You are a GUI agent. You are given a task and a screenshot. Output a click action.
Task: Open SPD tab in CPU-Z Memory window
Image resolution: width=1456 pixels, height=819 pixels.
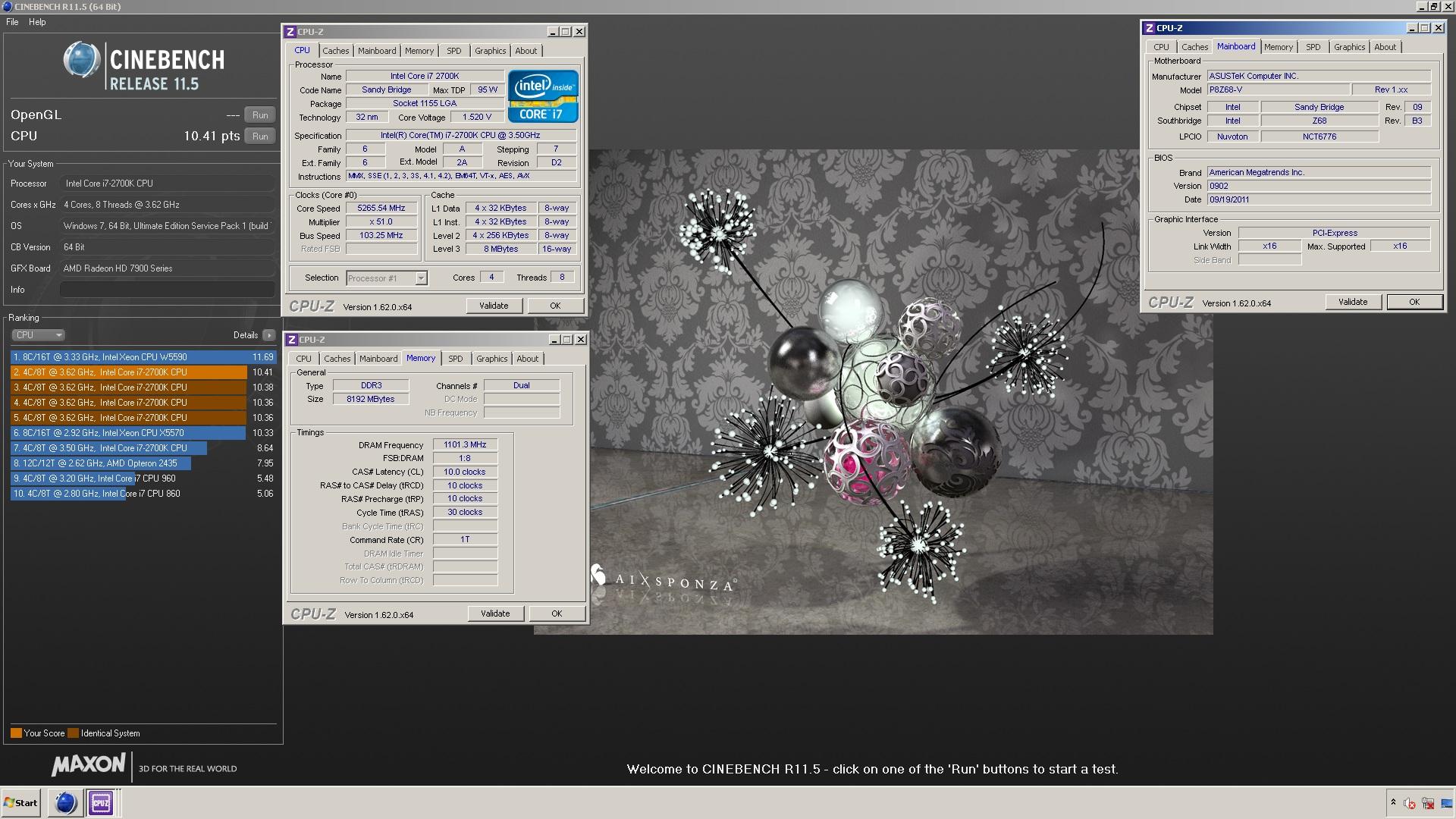point(455,359)
